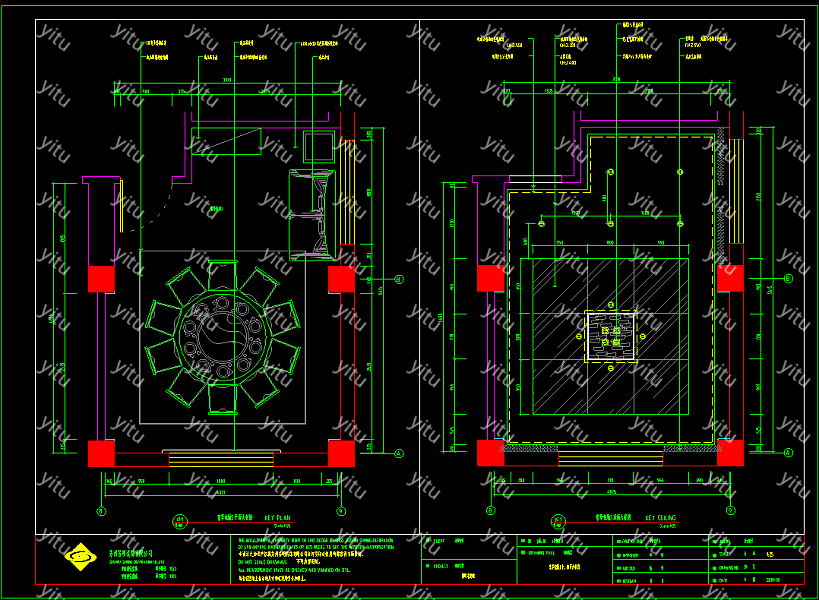Screen dimensions: 819x600
Task: Select the sofa in the floor plan
Action: coord(310,216)
